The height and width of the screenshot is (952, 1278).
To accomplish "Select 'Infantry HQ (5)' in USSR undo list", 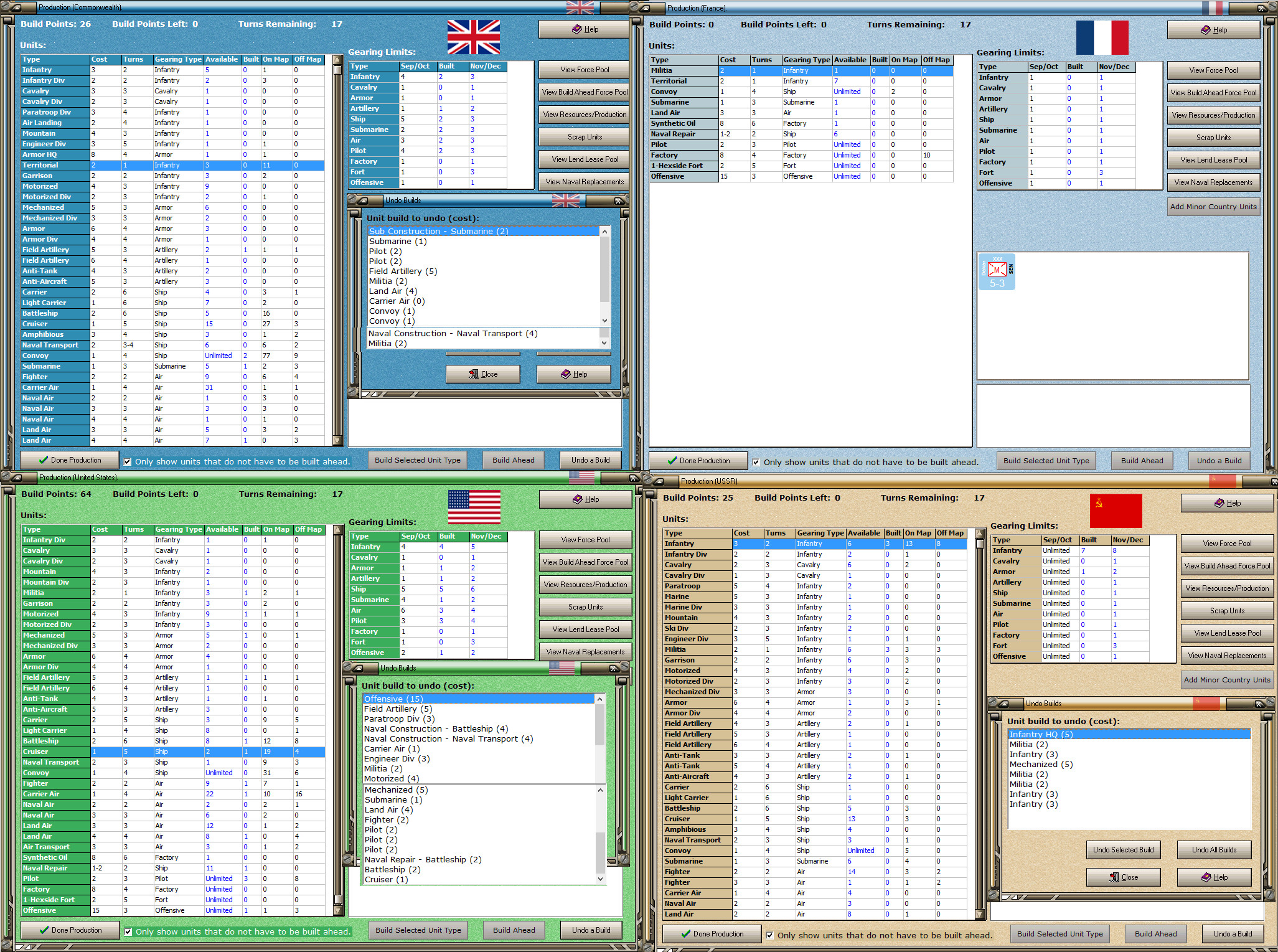I will point(1129,735).
